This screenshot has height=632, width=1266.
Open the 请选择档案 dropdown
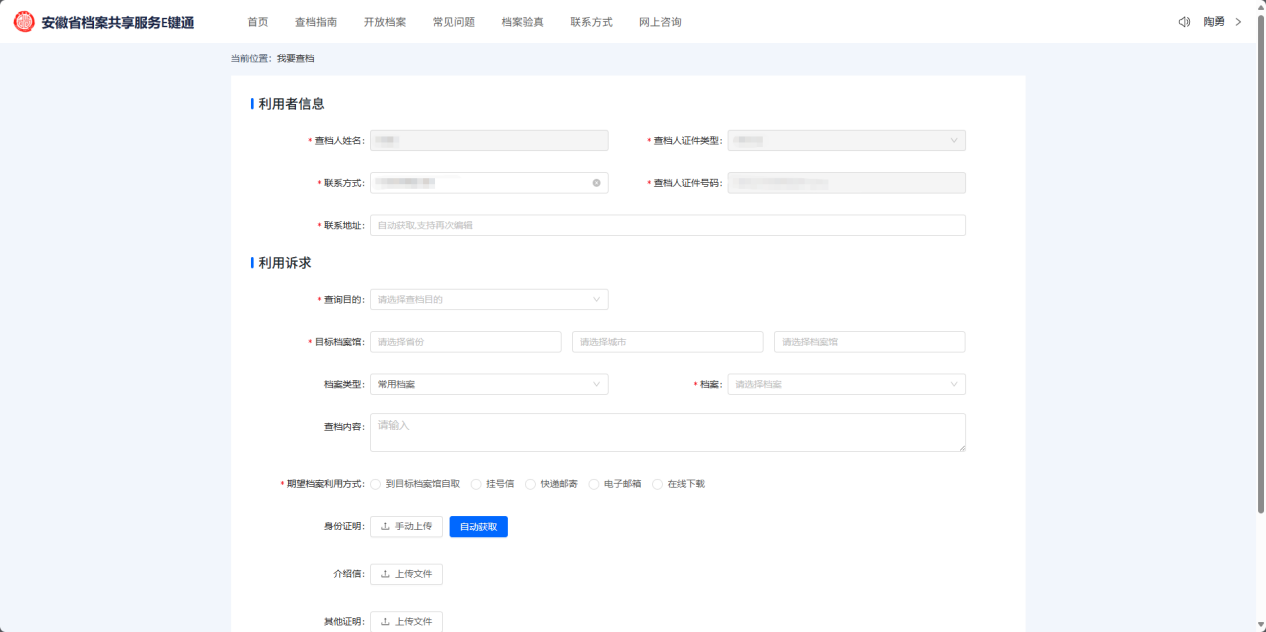847,384
